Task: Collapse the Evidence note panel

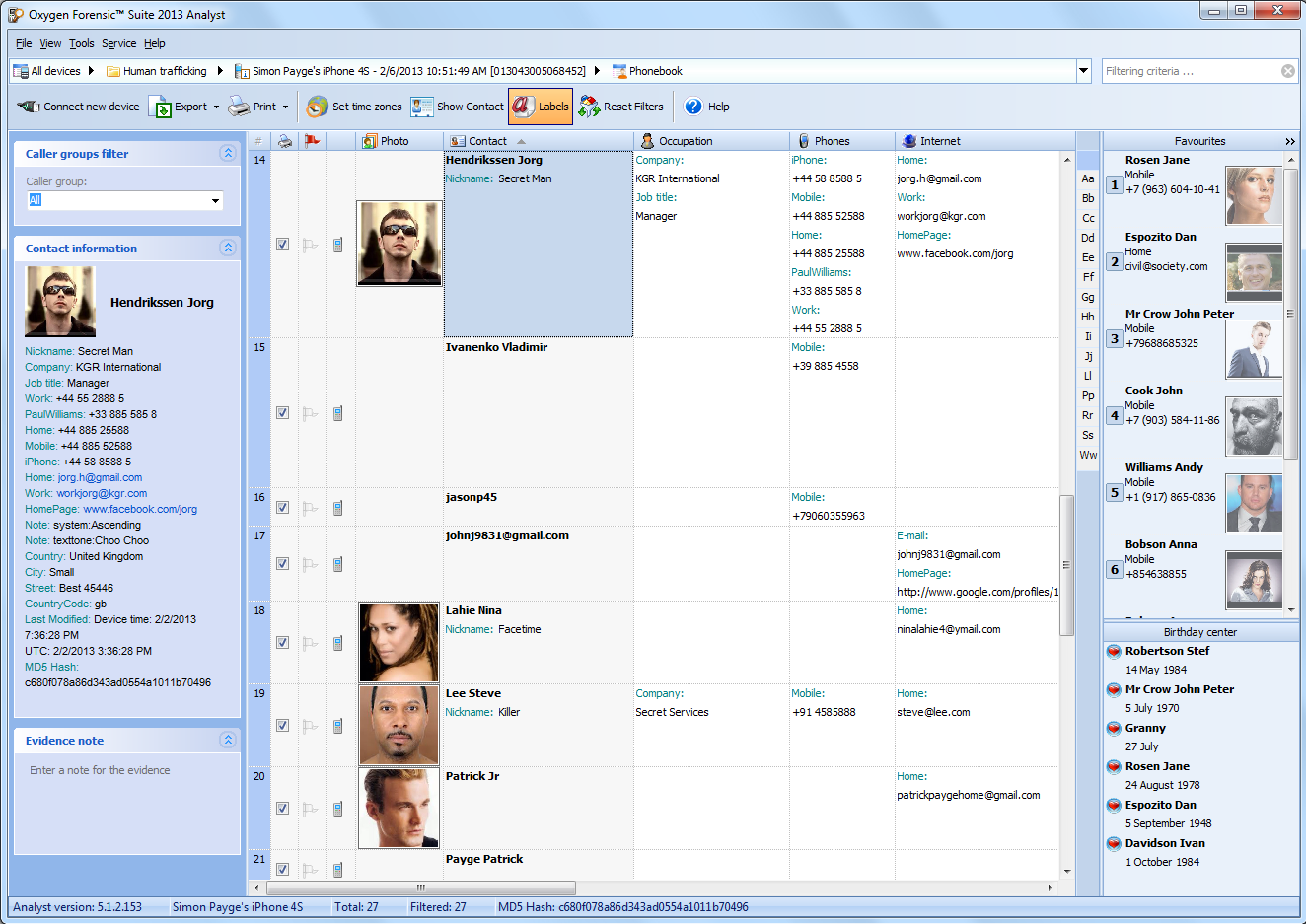Action: 228,740
